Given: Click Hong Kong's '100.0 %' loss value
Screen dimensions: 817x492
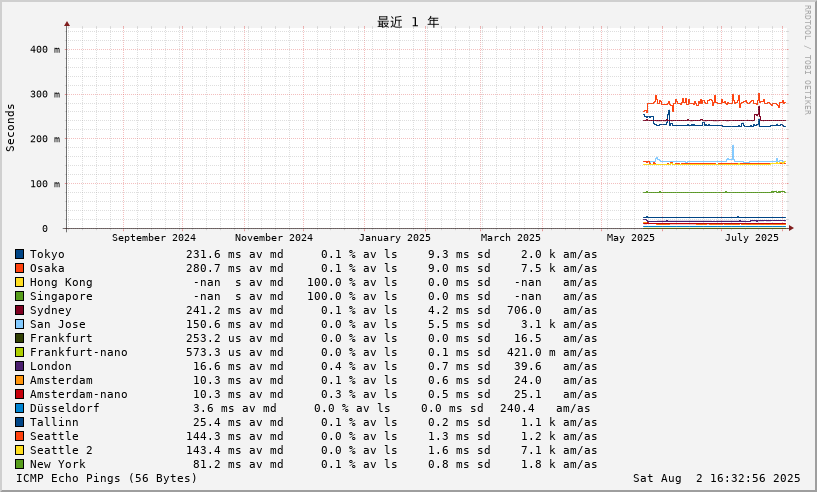Looking at the screenshot, I should pyautogui.click(x=331, y=282).
